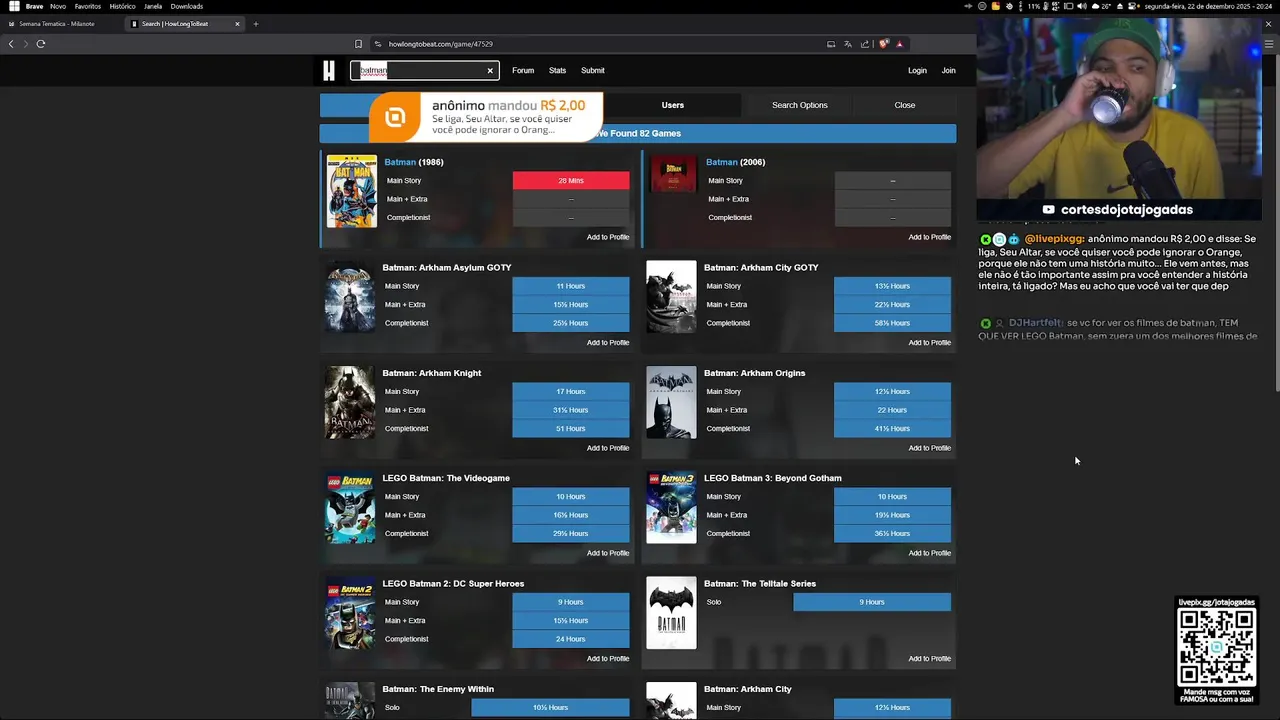Click the Windows-style start grid icon
This screenshot has width=1280, height=720.
click(14, 6)
